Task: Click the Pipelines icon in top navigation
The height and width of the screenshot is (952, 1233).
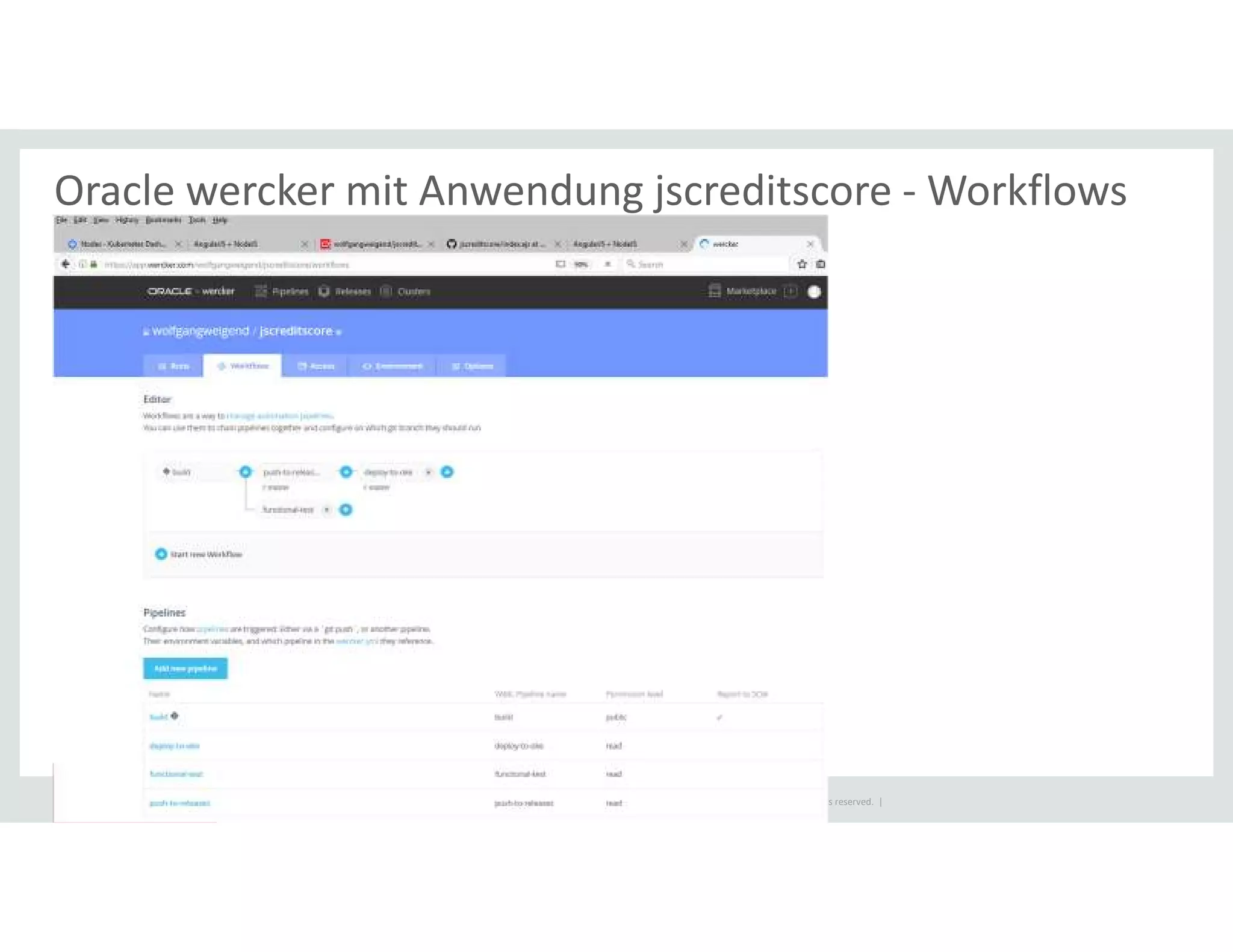Action: [x=261, y=291]
